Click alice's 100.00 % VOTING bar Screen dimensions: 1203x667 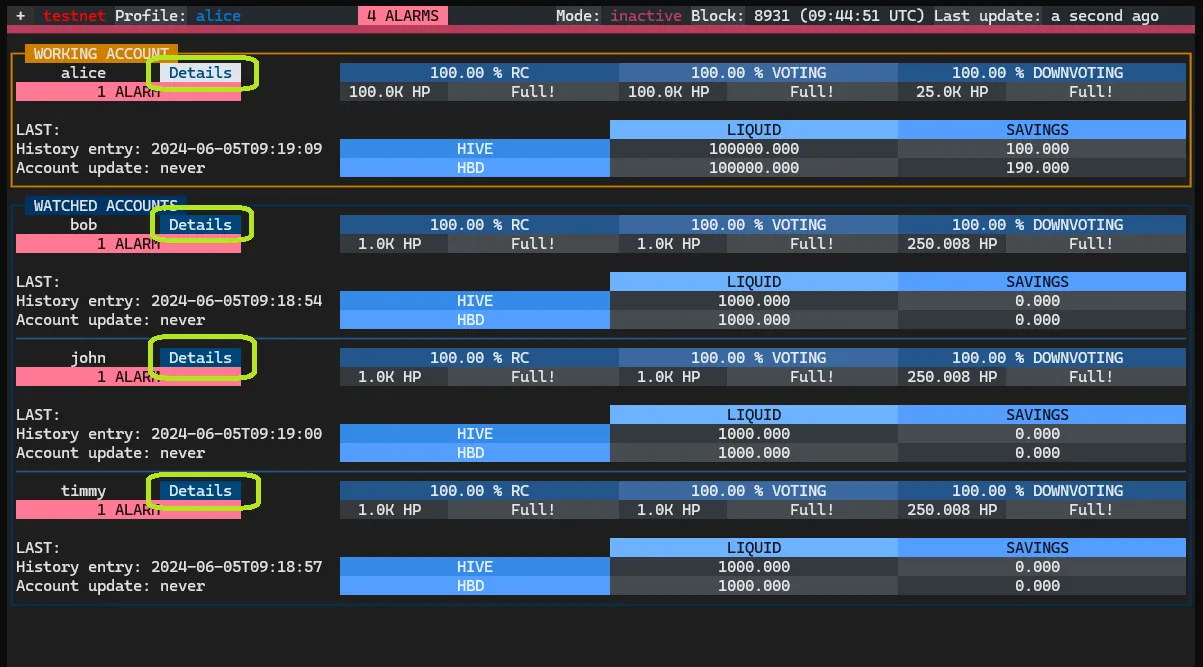coord(758,73)
